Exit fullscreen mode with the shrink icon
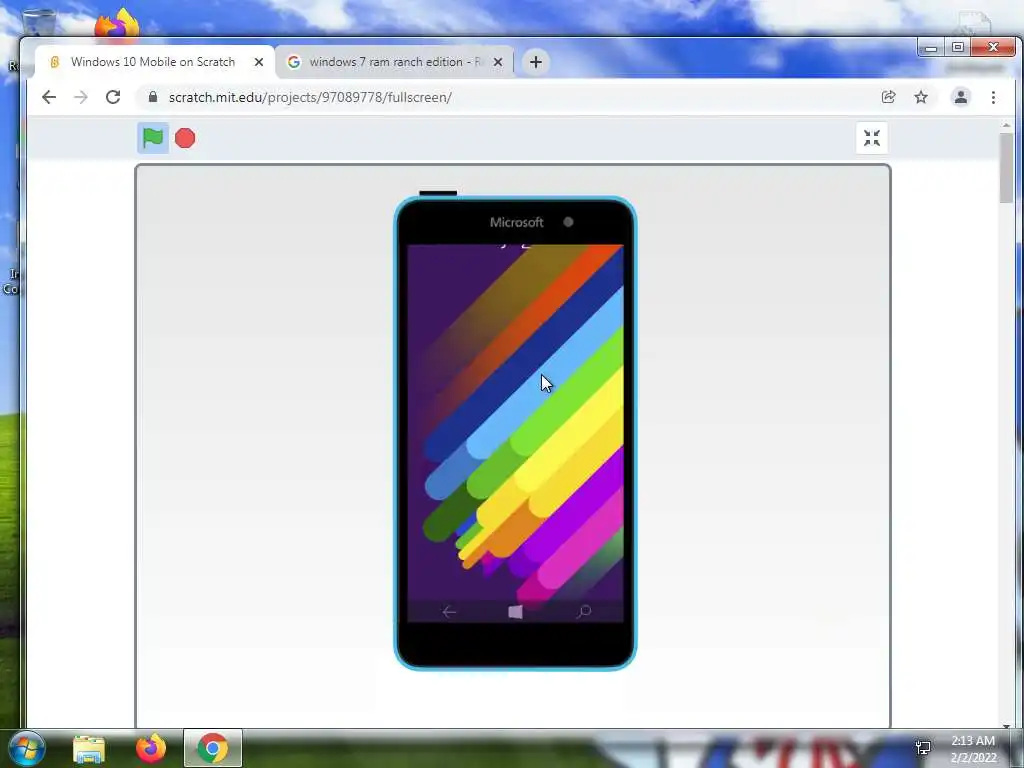Viewport: 1024px width, 768px height. 871,138
